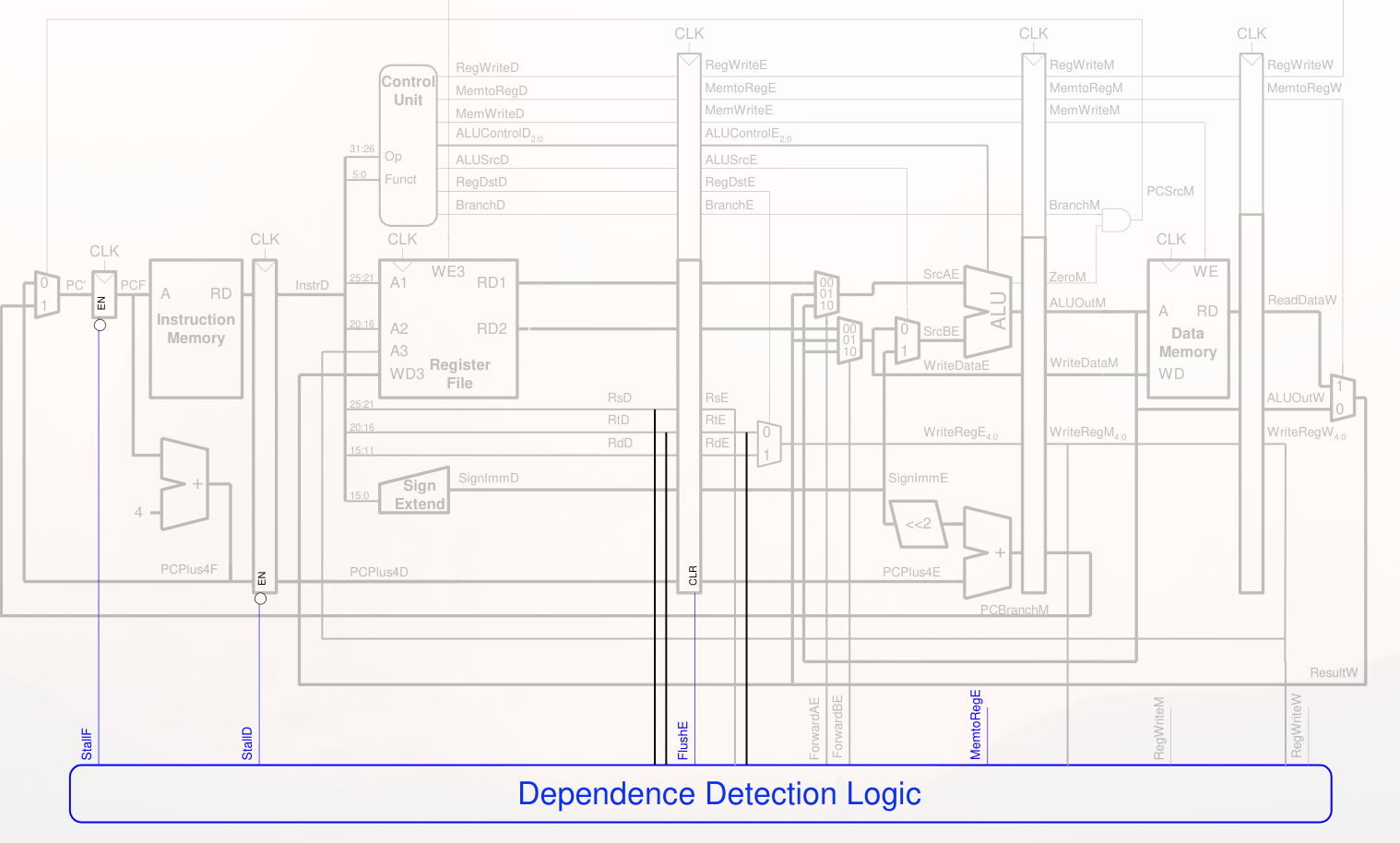Click the Dependence Detection Logic box
The height and width of the screenshot is (843, 1400).
[x=701, y=793]
